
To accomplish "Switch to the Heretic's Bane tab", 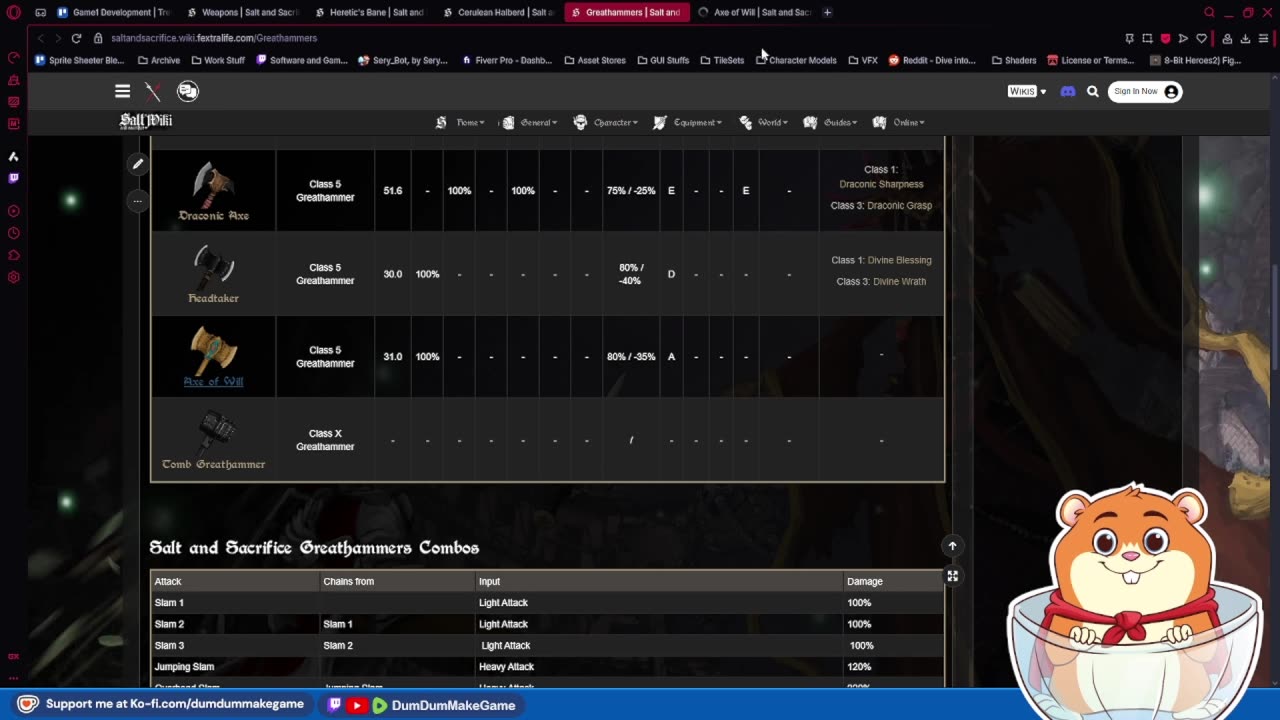I will coord(369,12).
